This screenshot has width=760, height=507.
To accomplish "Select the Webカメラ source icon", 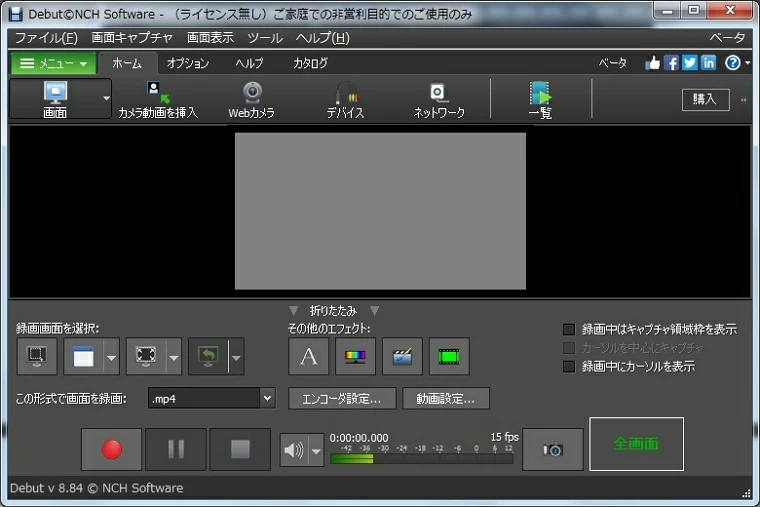I will pyautogui.click(x=252, y=100).
